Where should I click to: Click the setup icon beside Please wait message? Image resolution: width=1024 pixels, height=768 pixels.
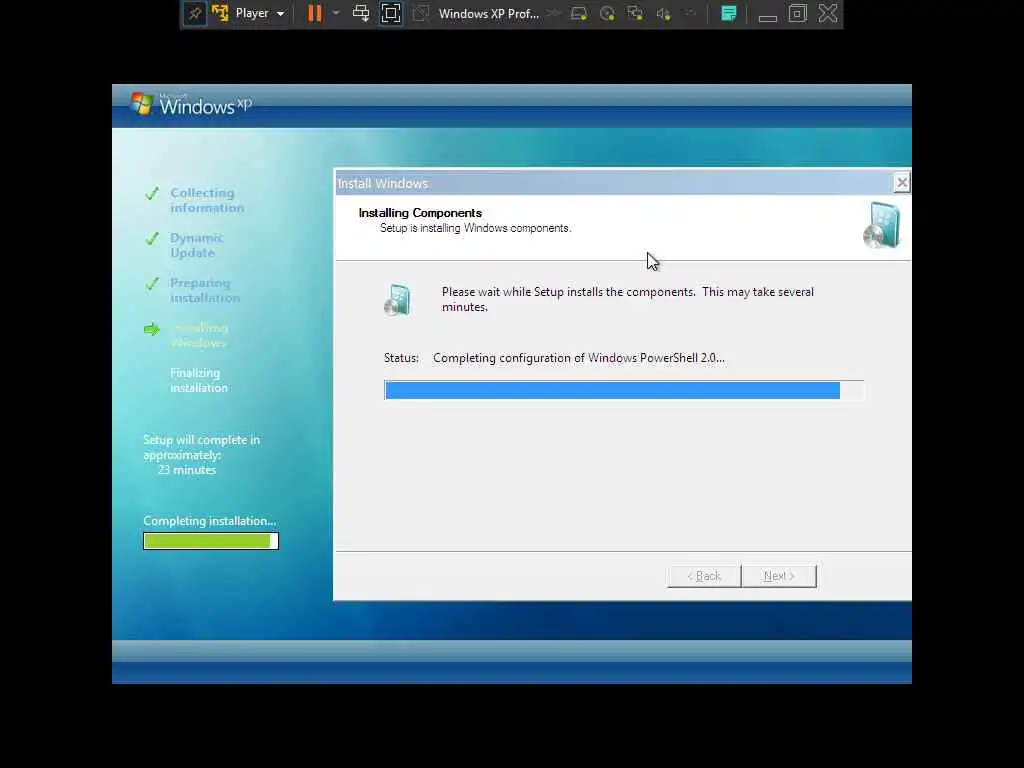tap(398, 300)
